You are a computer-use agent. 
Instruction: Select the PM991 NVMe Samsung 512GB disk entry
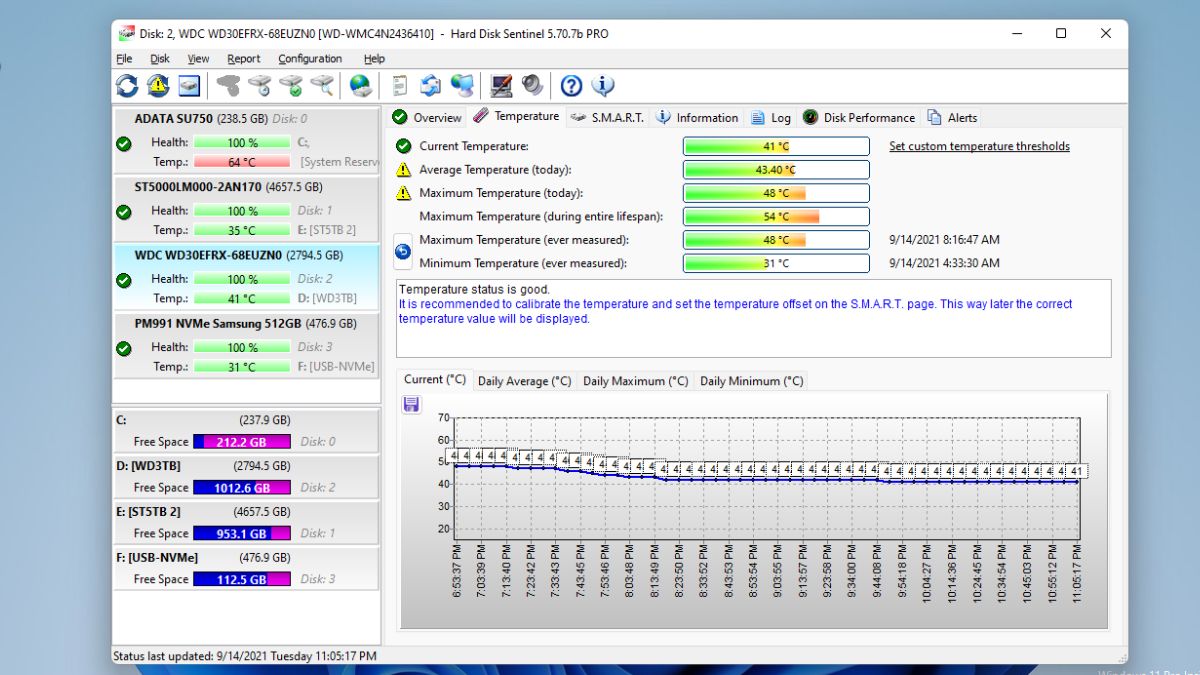coord(246,344)
